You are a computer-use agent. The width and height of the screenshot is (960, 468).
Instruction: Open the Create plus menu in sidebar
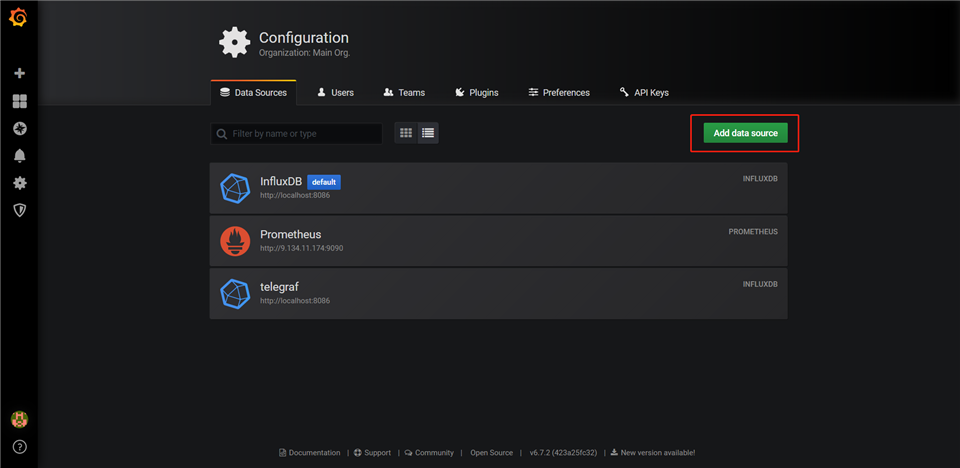coord(20,74)
